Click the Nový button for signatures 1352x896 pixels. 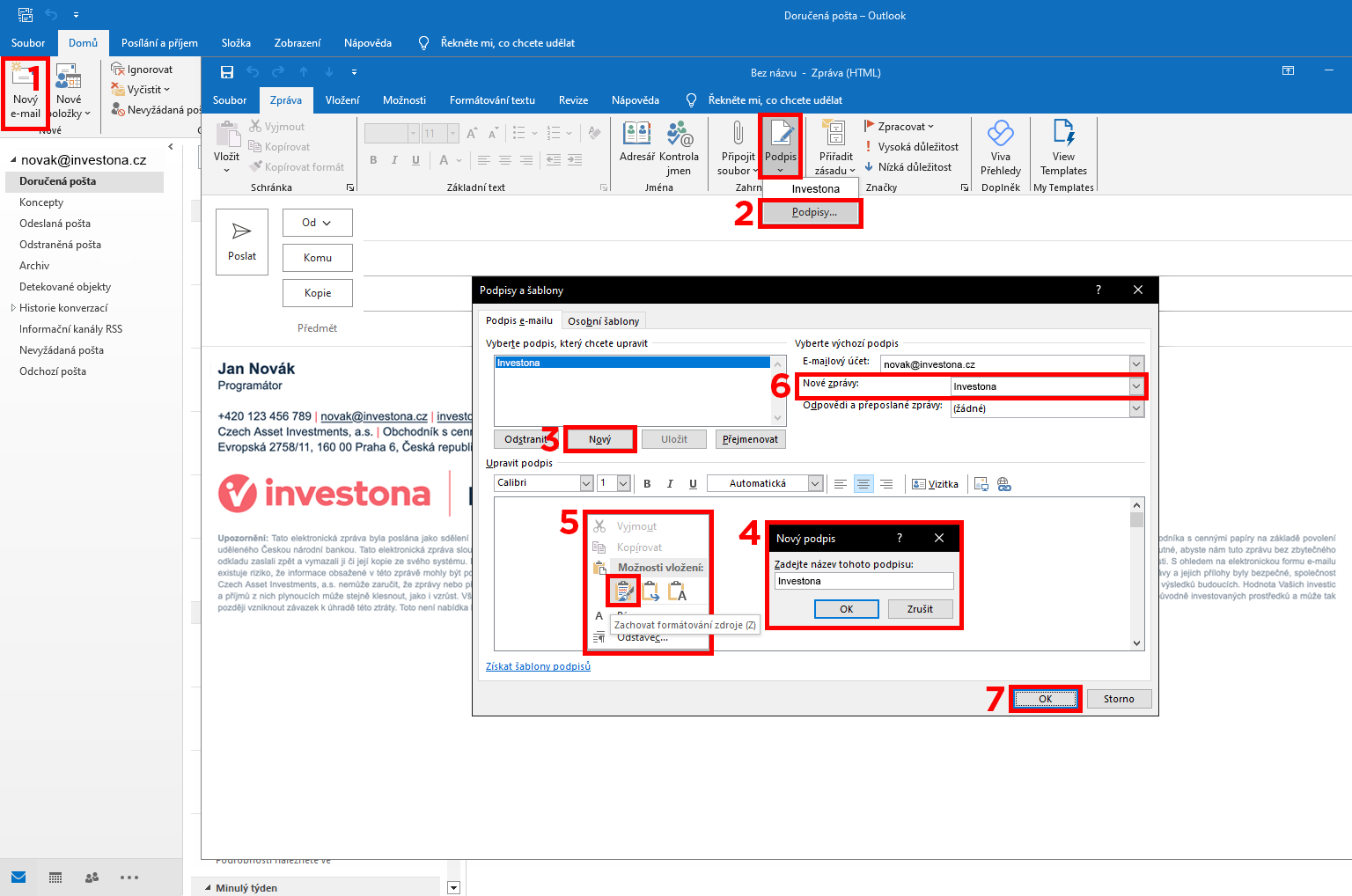click(599, 439)
